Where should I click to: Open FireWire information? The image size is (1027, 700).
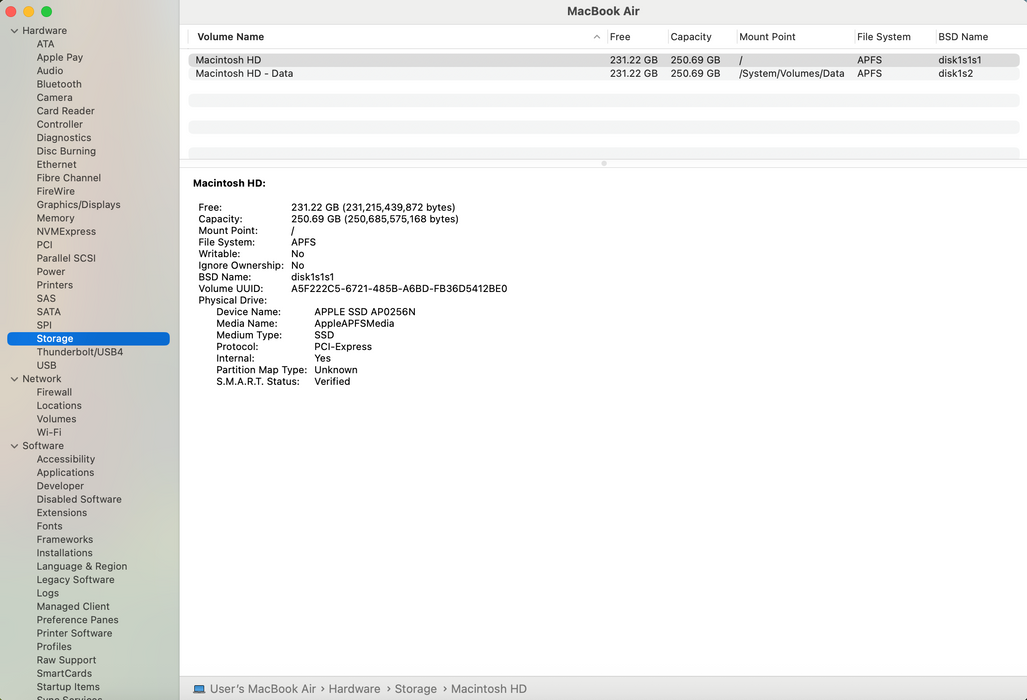tap(56, 192)
